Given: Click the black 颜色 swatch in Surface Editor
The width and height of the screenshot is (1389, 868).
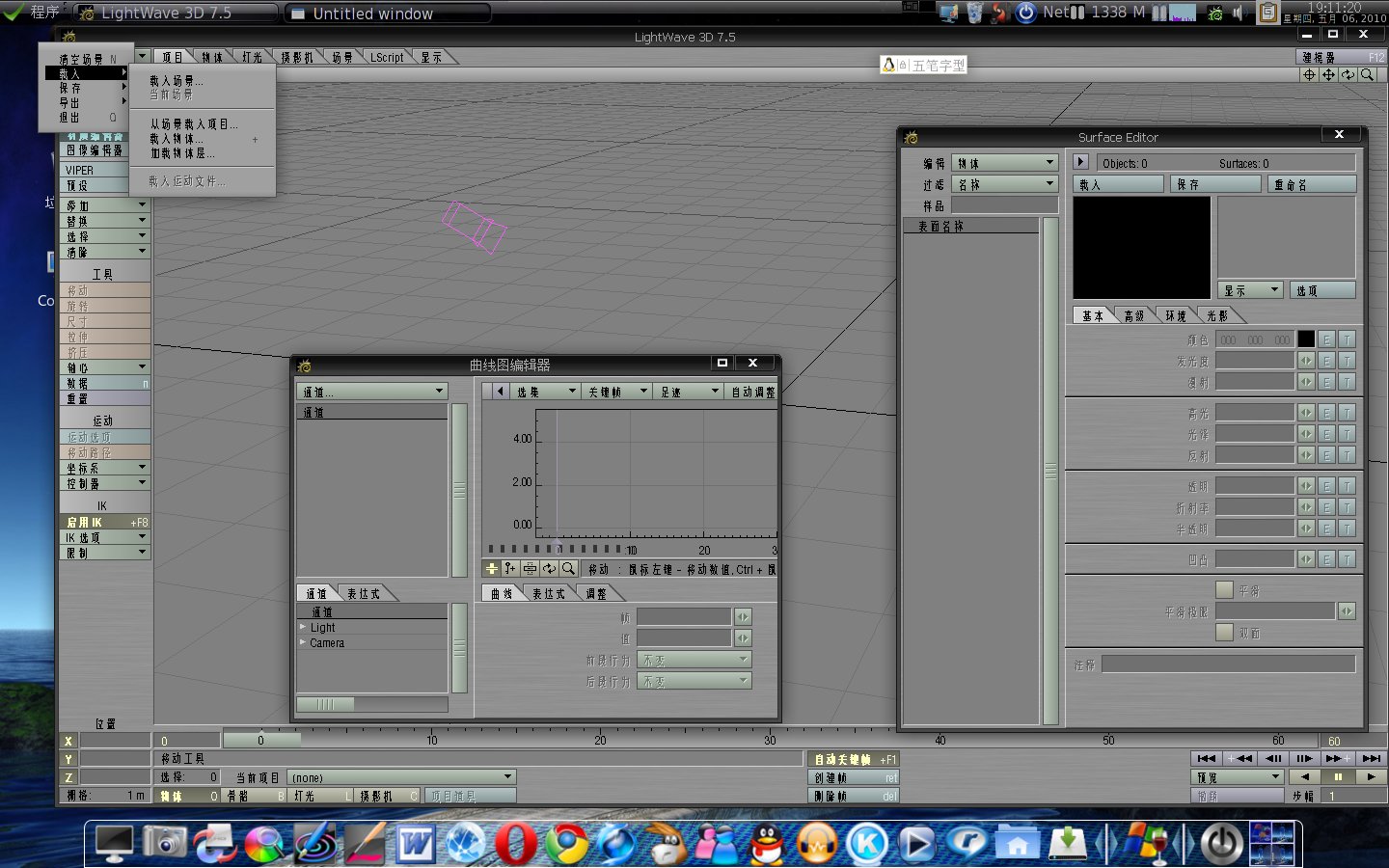Looking at the screenshot, I should (1305, 339).
